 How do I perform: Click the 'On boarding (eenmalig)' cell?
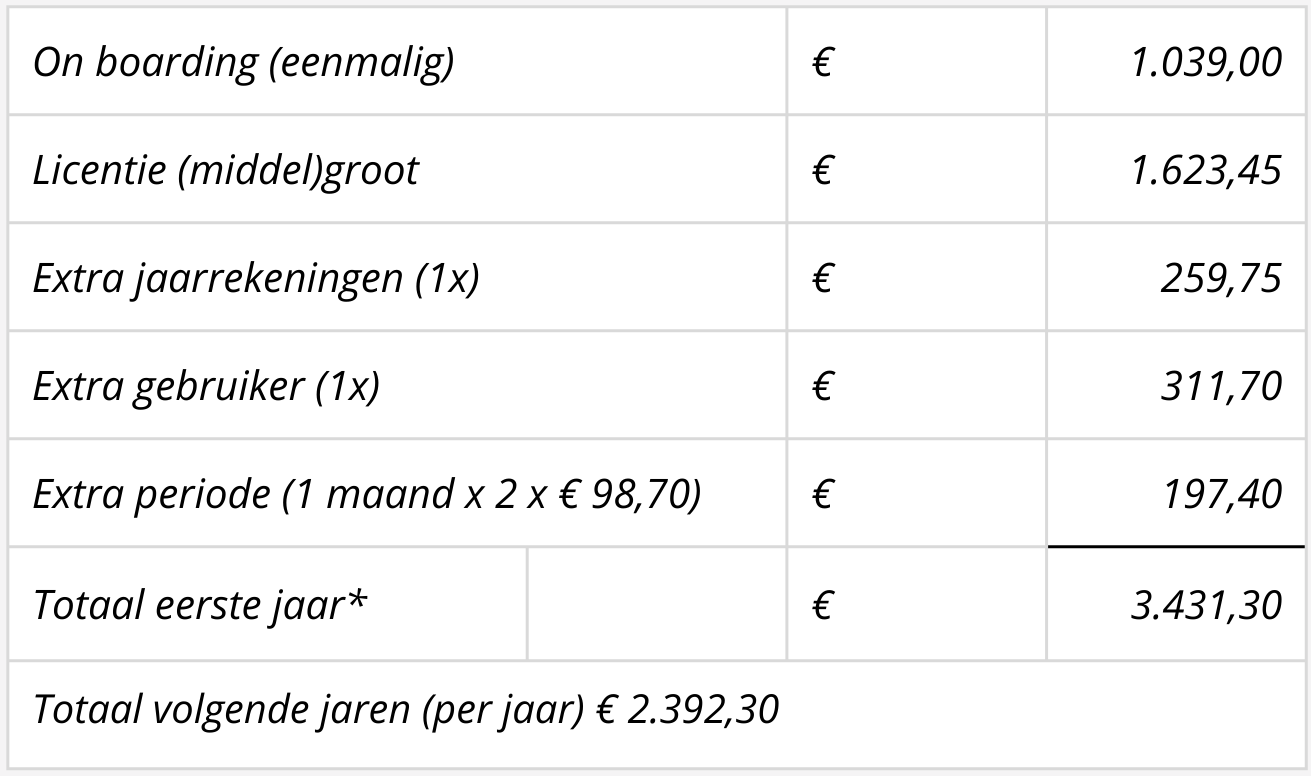(x=243, y=62)
